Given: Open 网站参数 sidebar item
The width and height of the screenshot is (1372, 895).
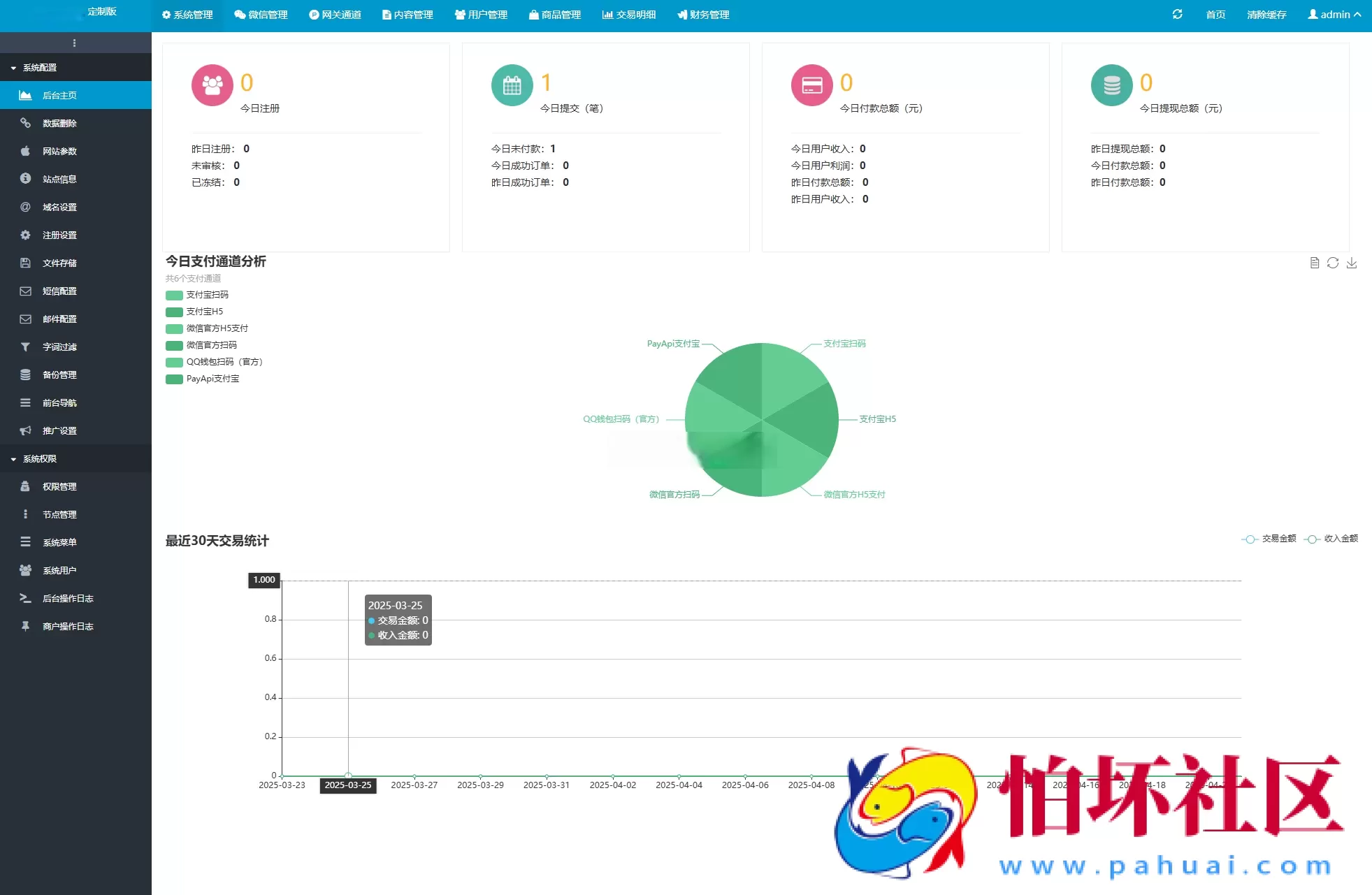Looking at the screenshot, I should (59, 151).
